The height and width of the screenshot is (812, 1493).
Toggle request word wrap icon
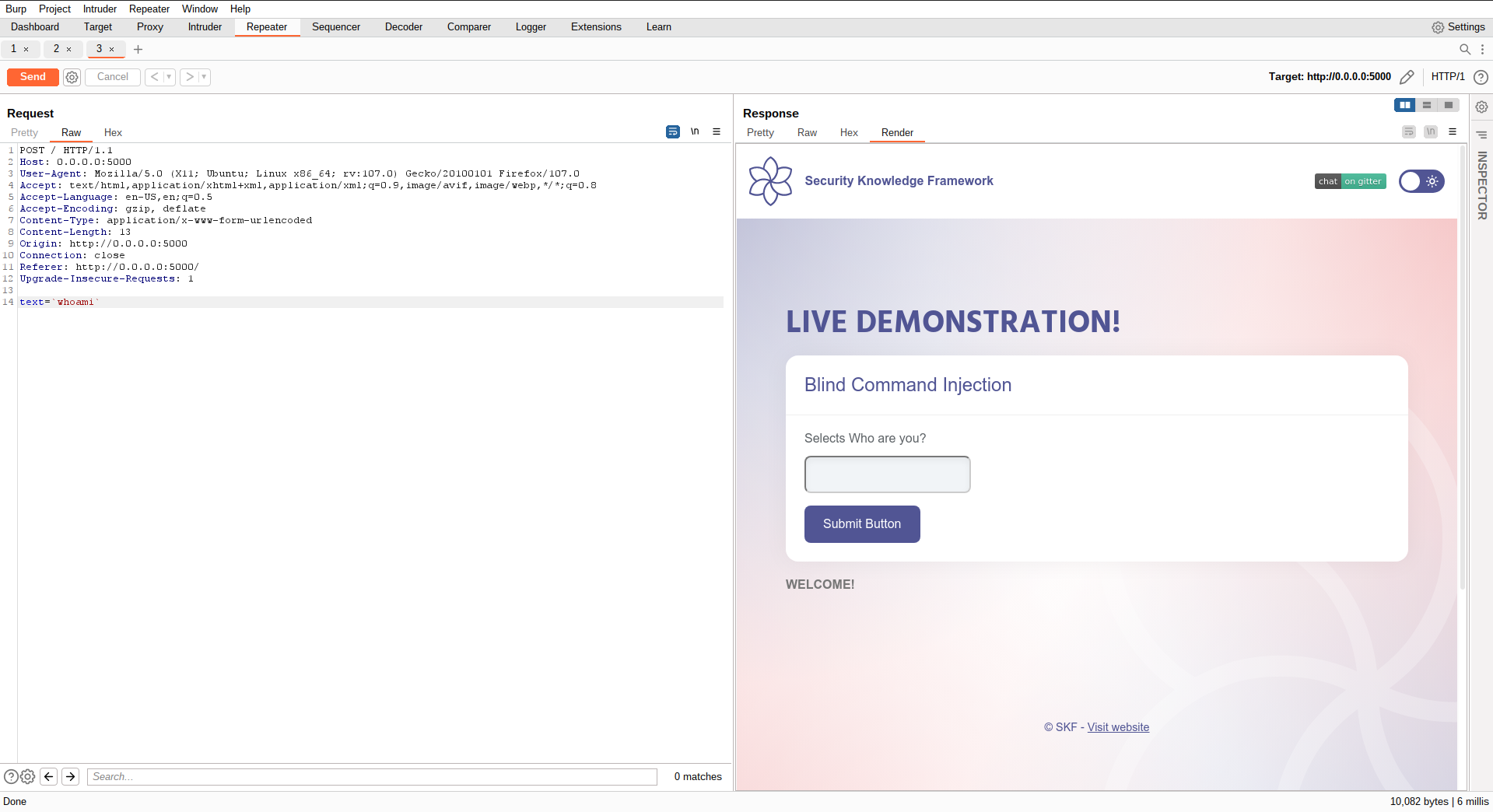coord(673,132)
